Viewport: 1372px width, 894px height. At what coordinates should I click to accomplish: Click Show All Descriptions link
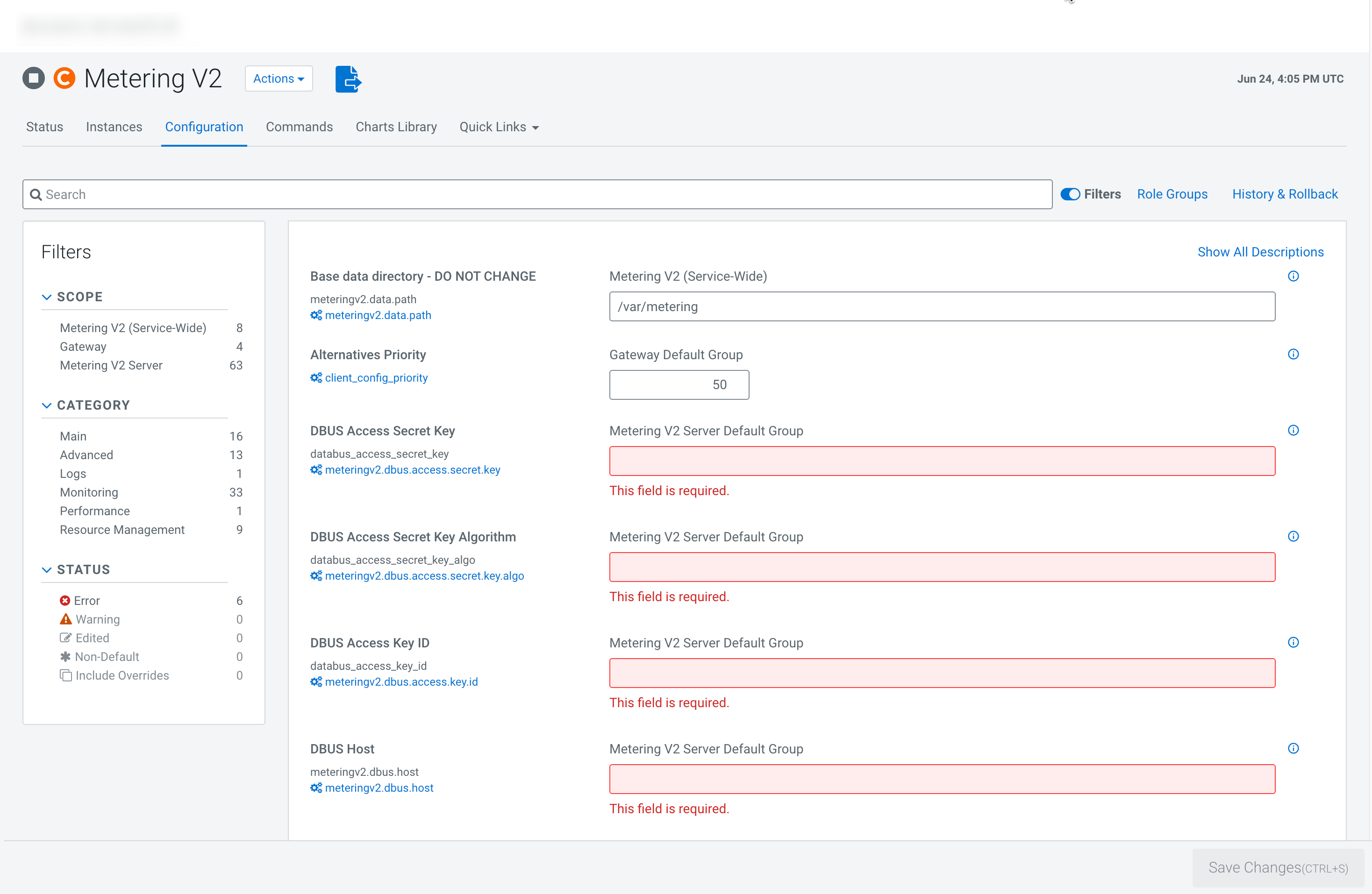click(1260, 252)
